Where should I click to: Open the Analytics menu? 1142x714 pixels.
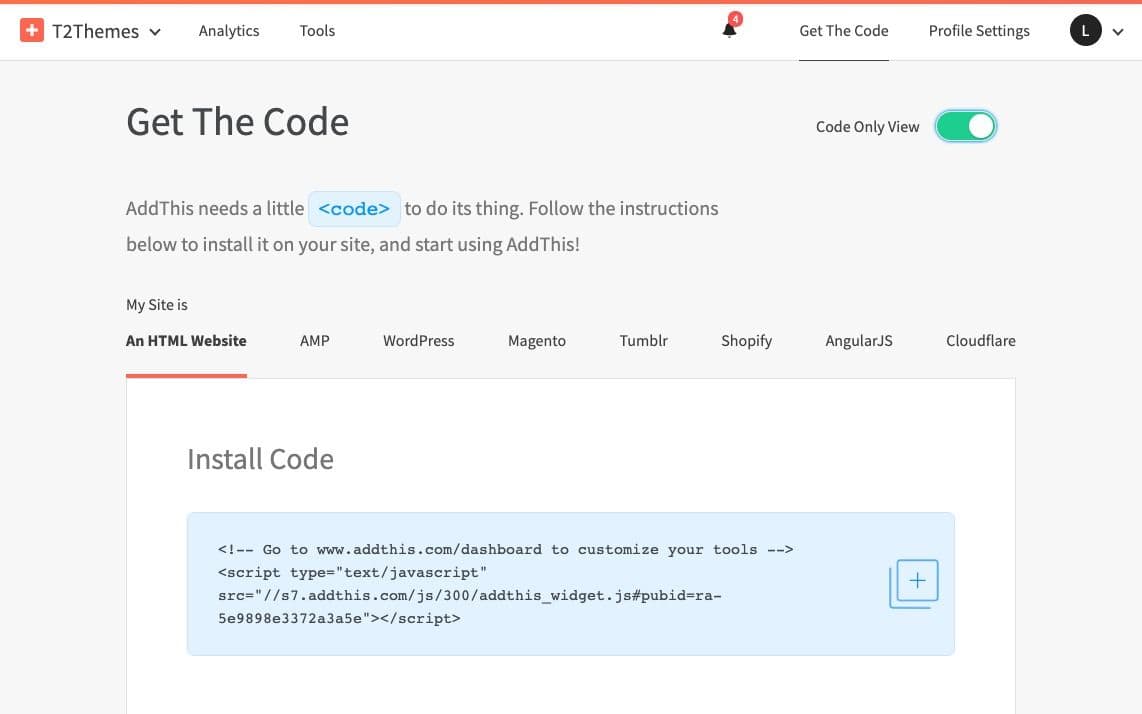click(229, 31)
